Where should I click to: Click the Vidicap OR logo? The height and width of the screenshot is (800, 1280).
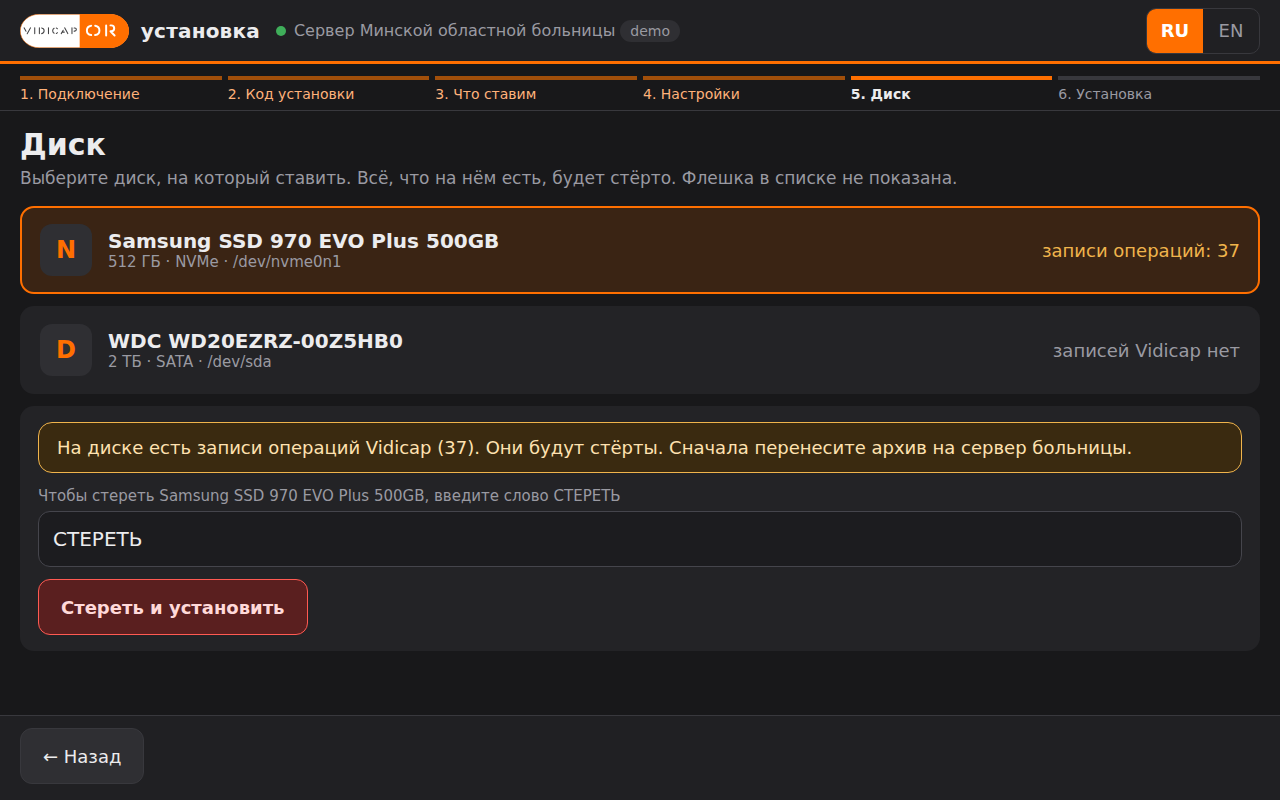click(75, 31)
